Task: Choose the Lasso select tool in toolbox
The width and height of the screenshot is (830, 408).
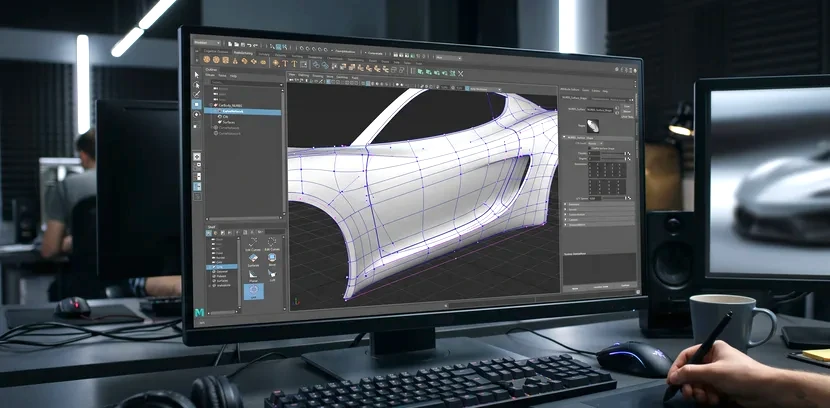Action: (x=196, y=85)
